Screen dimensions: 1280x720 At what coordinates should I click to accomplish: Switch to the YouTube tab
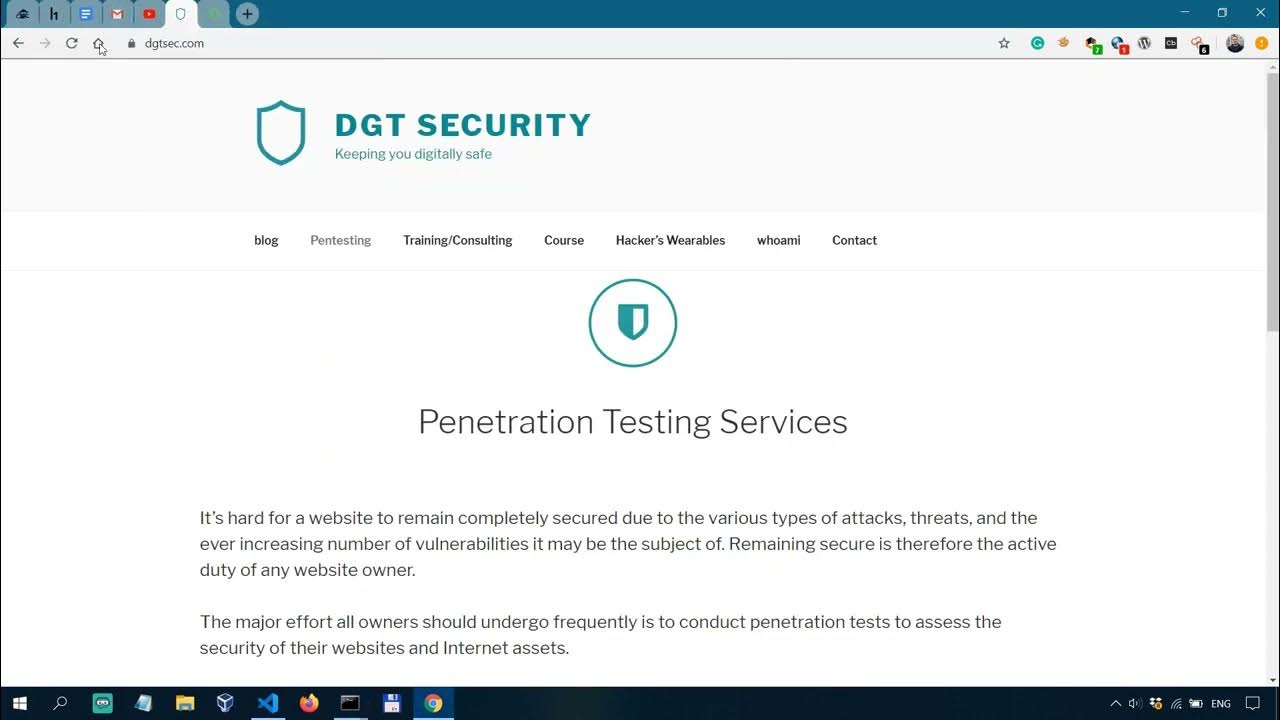149,14
